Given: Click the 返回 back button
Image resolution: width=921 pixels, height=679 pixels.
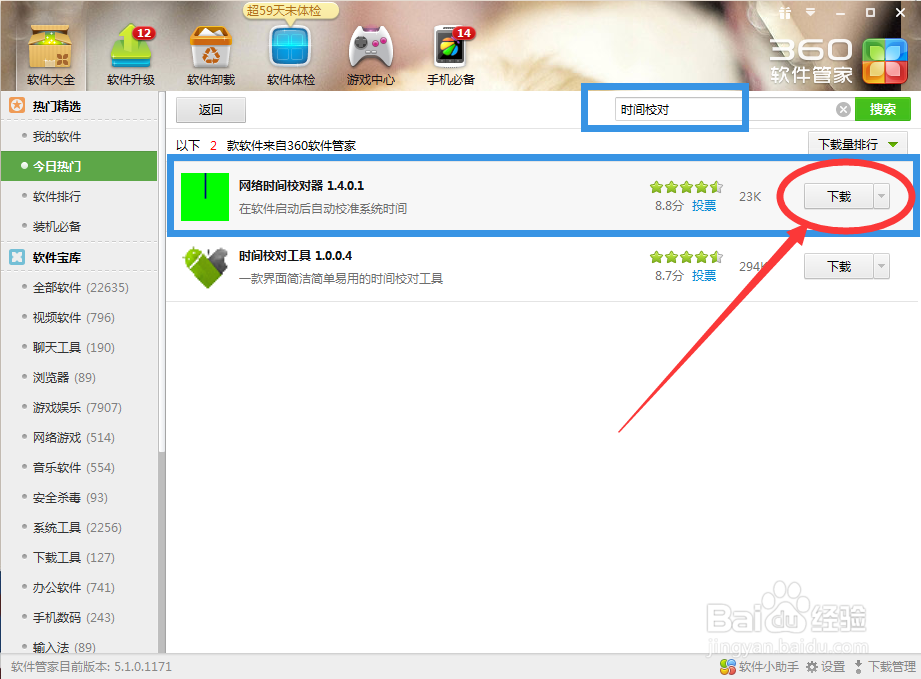Looking at the screenshot, I should coord(211,110).
